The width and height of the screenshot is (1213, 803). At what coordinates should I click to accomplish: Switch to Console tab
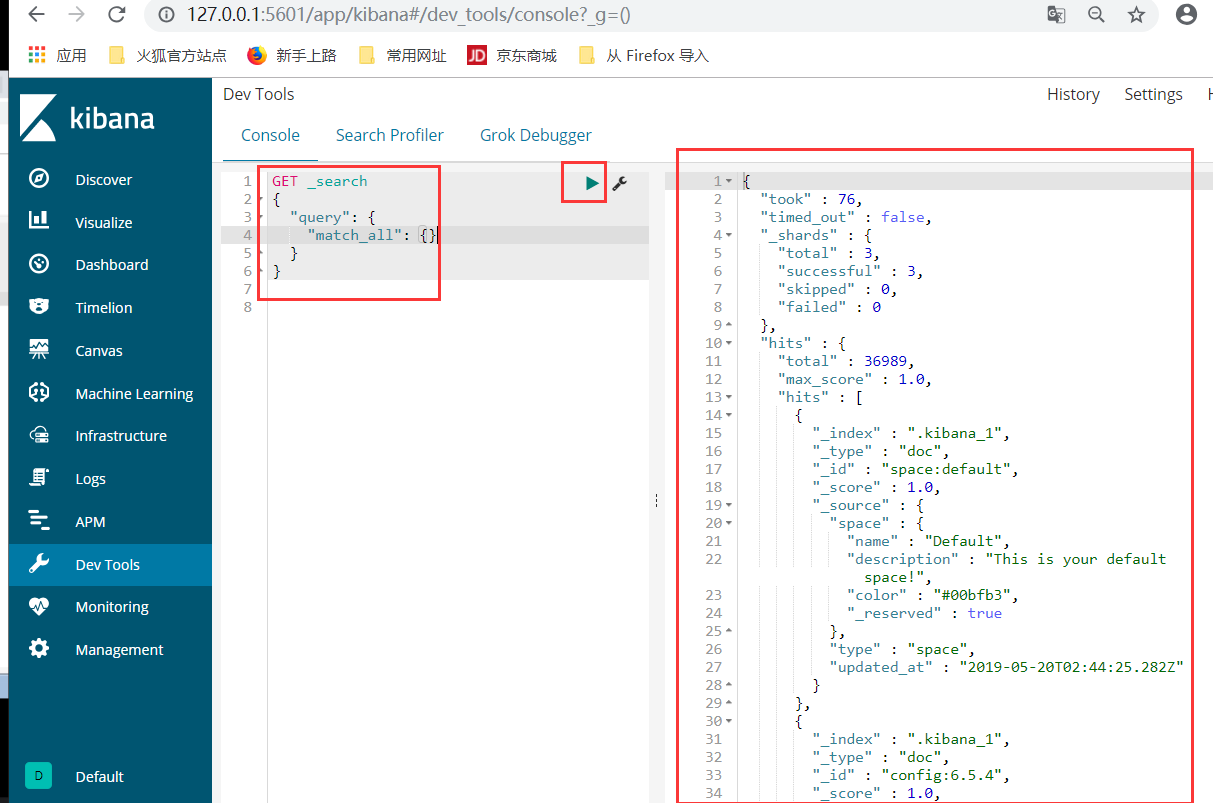(270, 135)
